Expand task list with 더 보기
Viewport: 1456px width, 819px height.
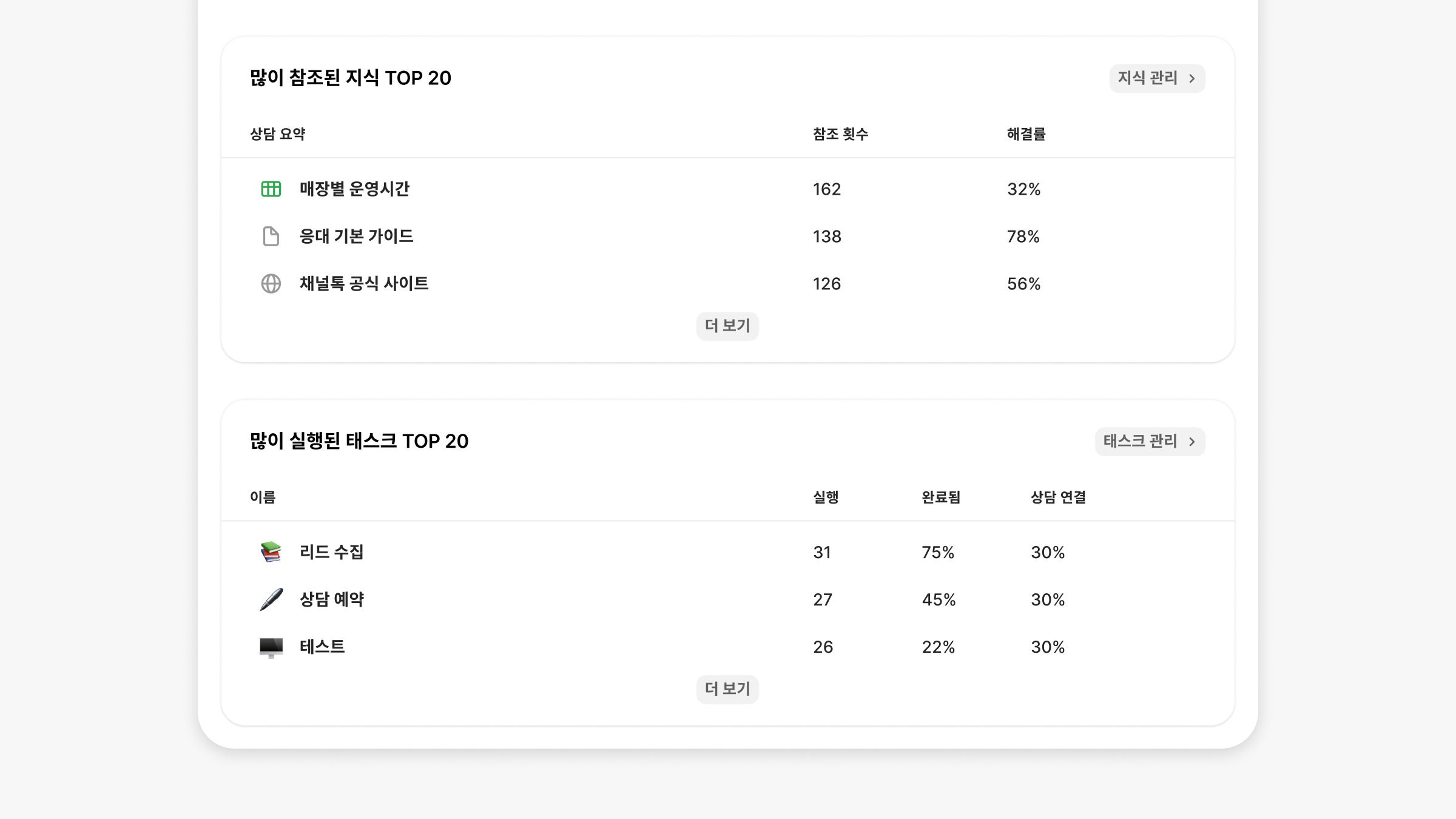[727, 689]
